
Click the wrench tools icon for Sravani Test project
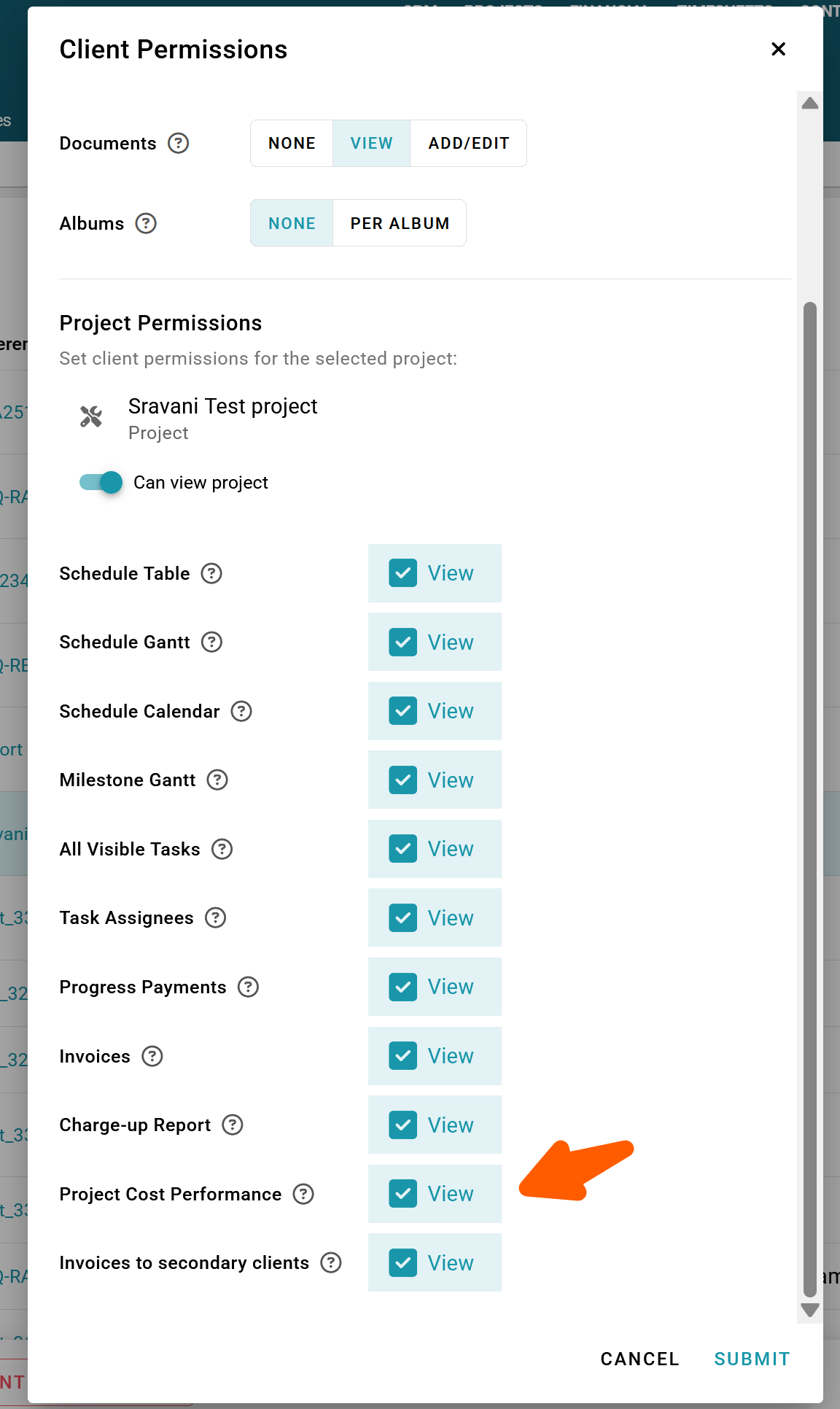click(x=91, y=416)
